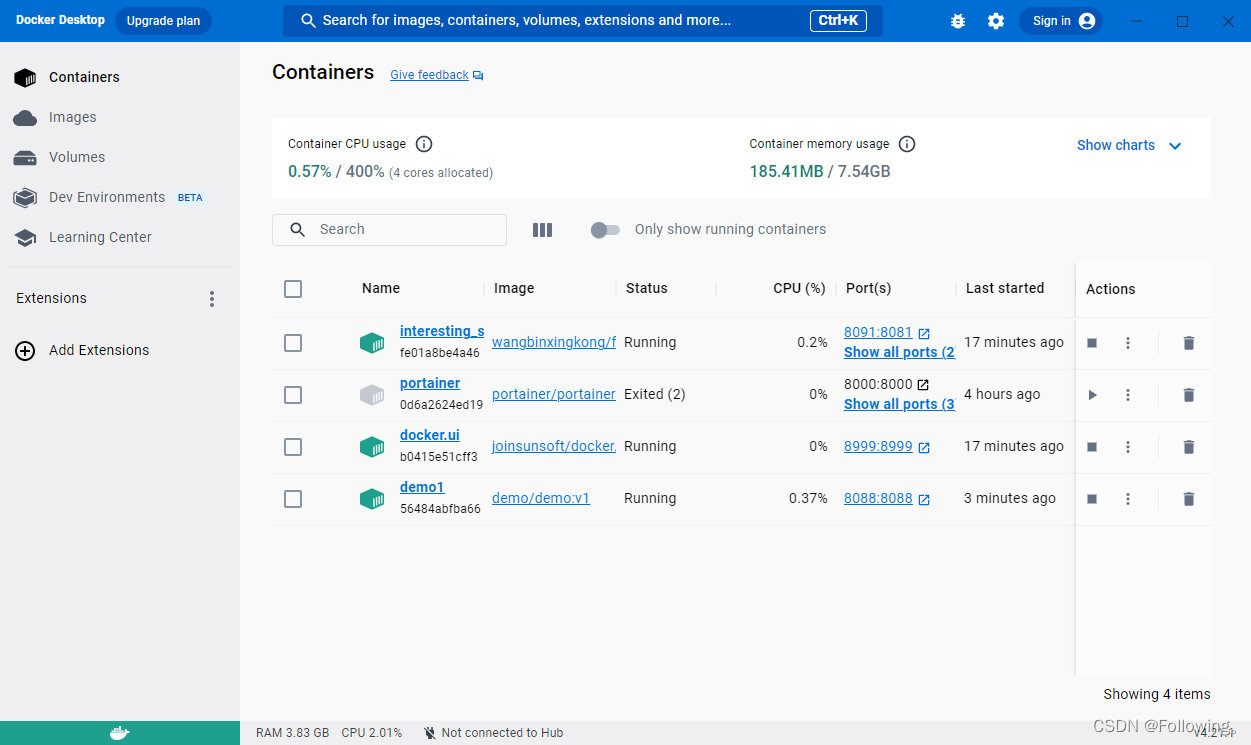Click the search magnifier in the top bar
Screen dimensions: 1251x745
coord(309,21)
